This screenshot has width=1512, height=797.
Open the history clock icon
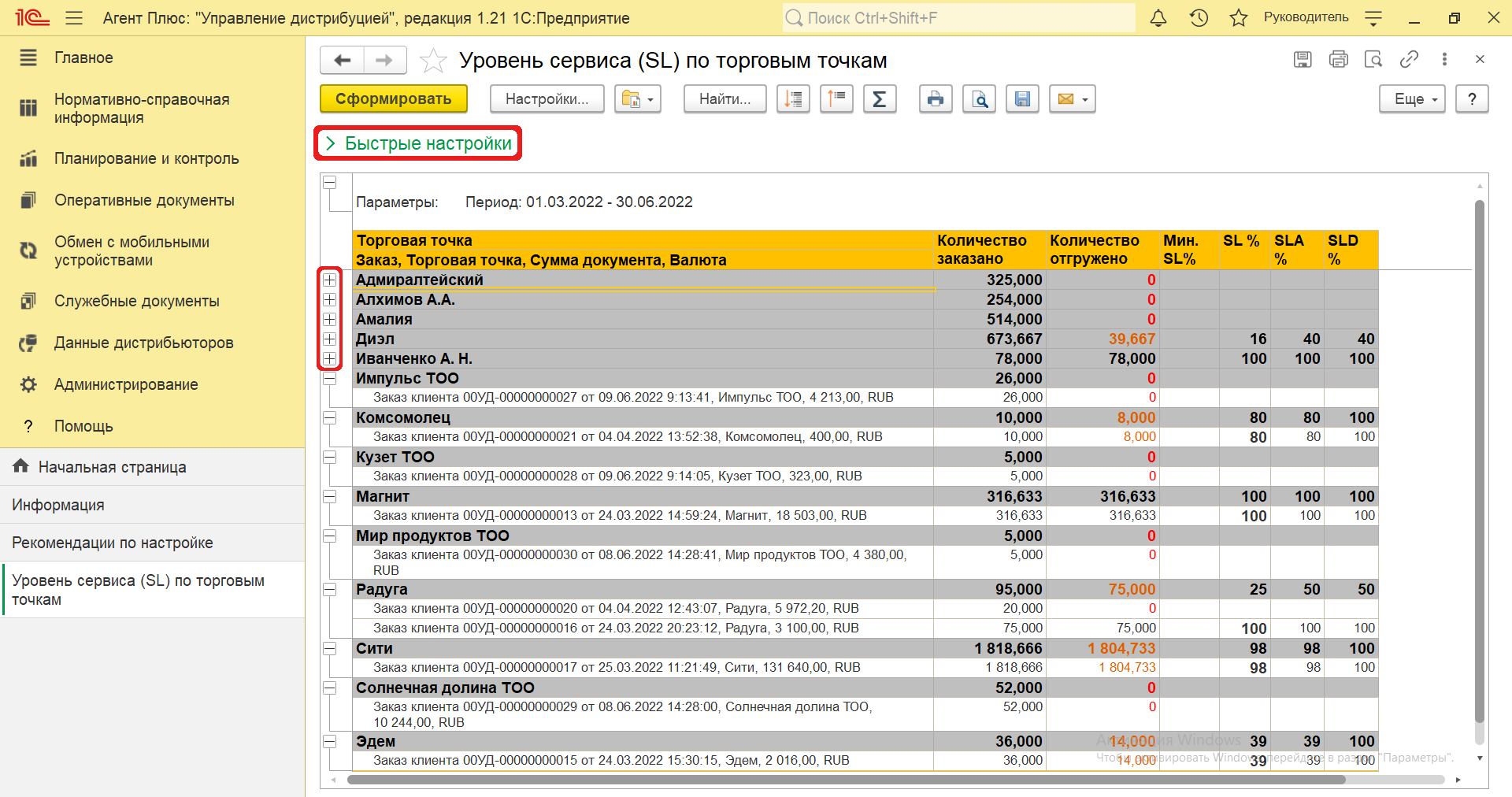[x=1199, y=17]
